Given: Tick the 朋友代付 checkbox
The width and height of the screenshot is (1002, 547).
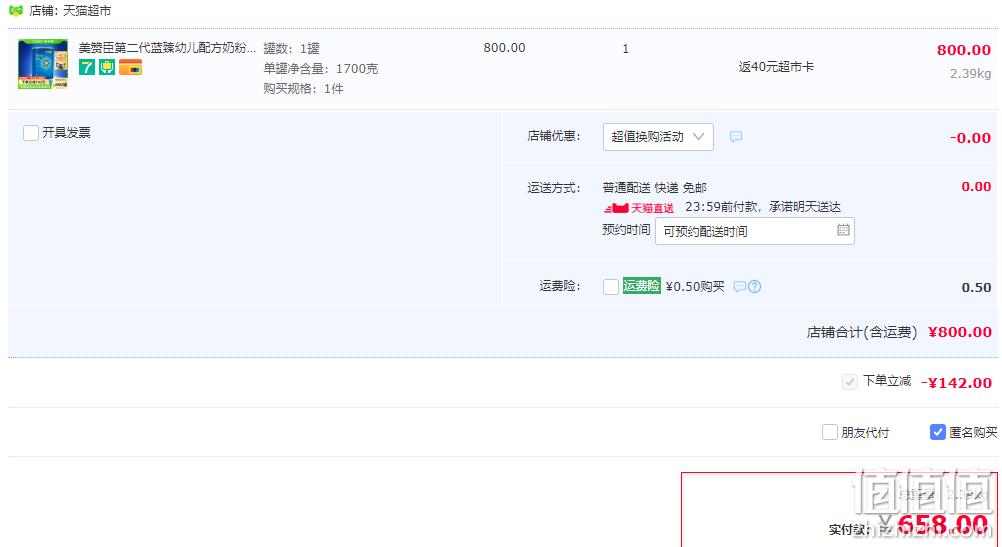Looking at the screenshot, I should (x=829, y=433).
